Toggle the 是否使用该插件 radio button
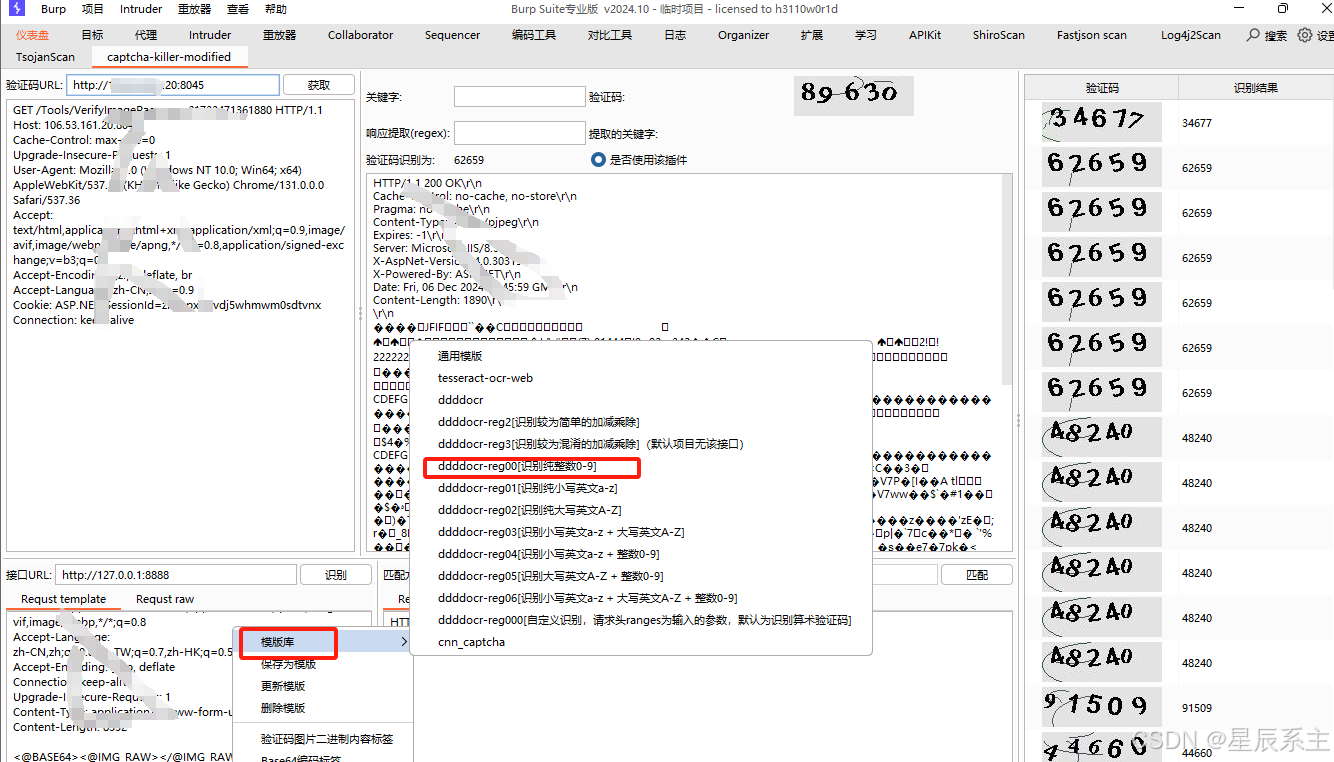 click(x=598, y=160)
